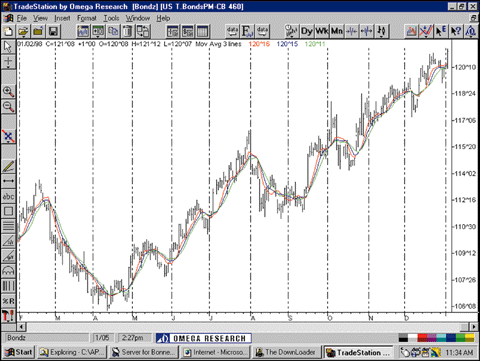Pick the abc text drawing tool
Viewport: 480px width, 361px height.
[x=8, y=196]
